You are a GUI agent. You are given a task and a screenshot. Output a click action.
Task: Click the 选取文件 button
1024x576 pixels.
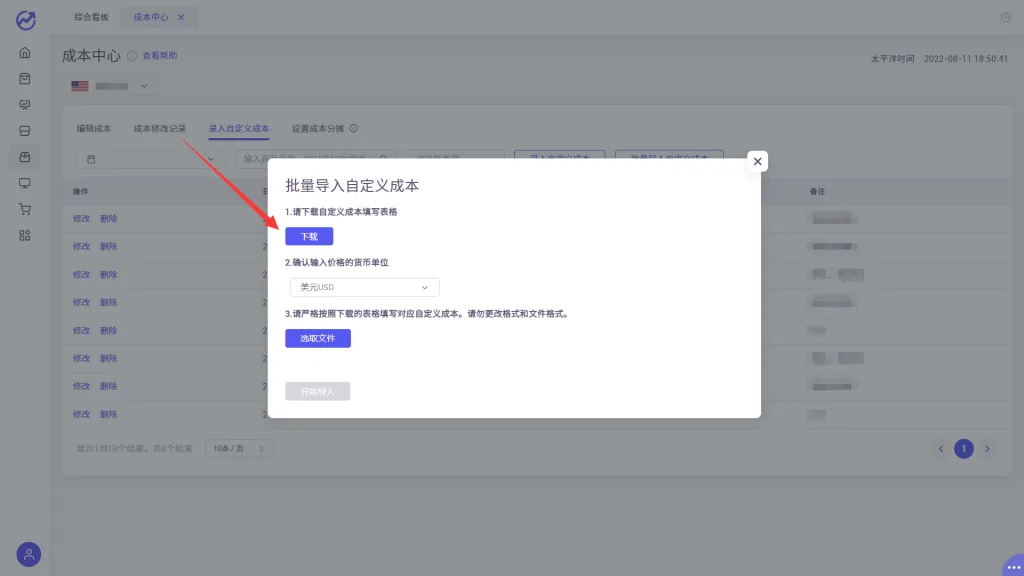318,338
